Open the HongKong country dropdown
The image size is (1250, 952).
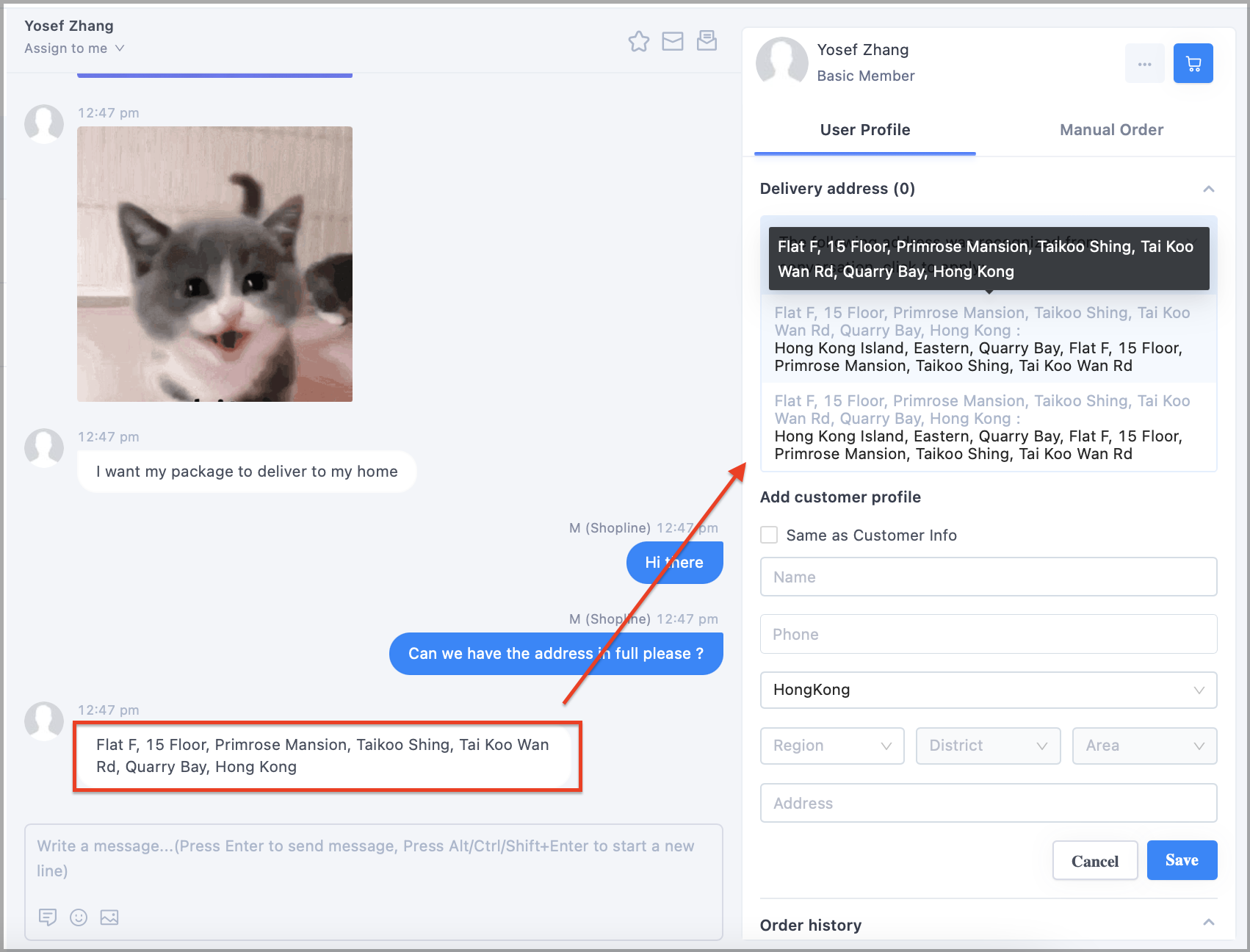[989, 690]
